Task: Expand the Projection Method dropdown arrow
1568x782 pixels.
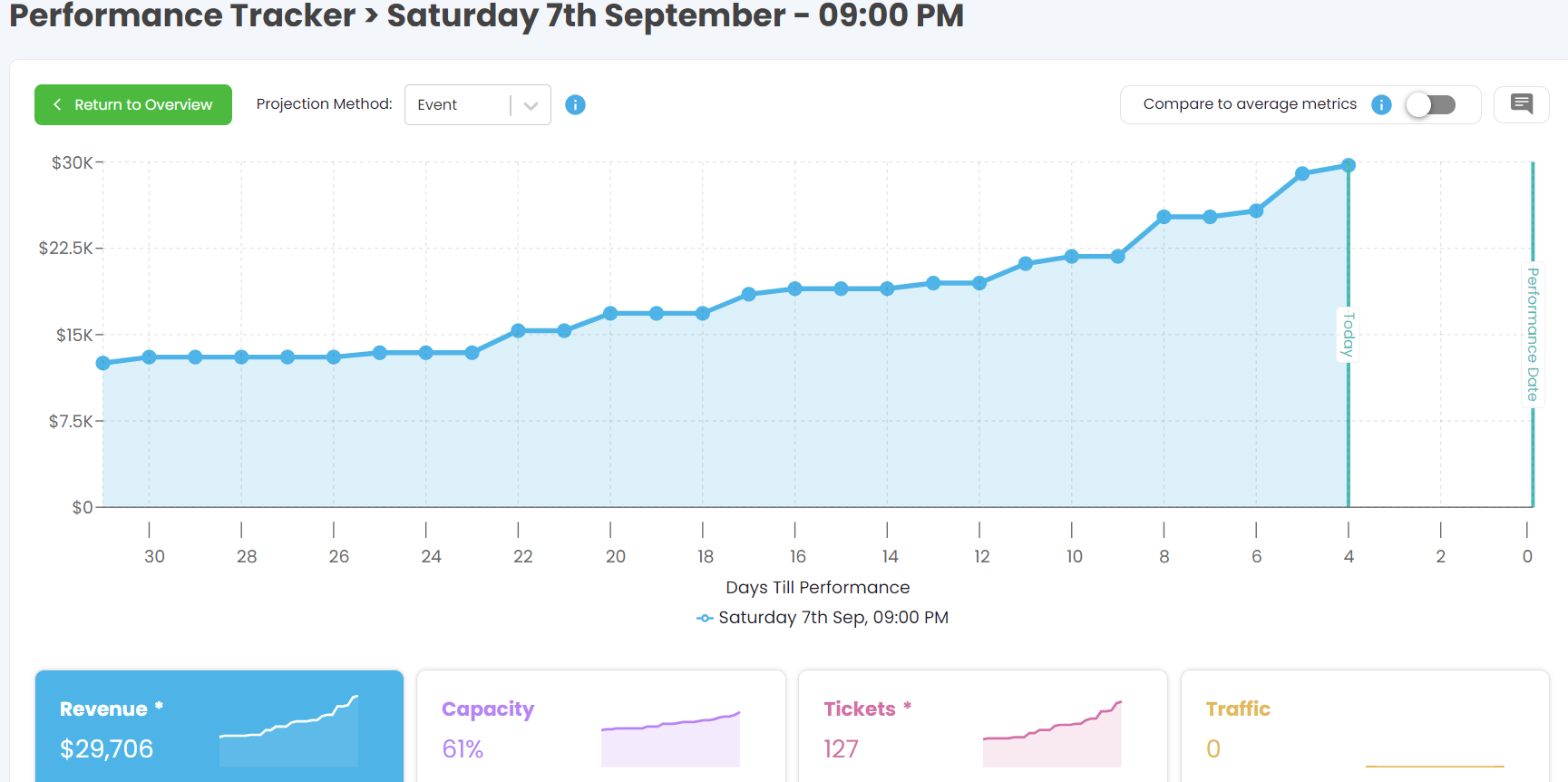Action: [531, 106]
